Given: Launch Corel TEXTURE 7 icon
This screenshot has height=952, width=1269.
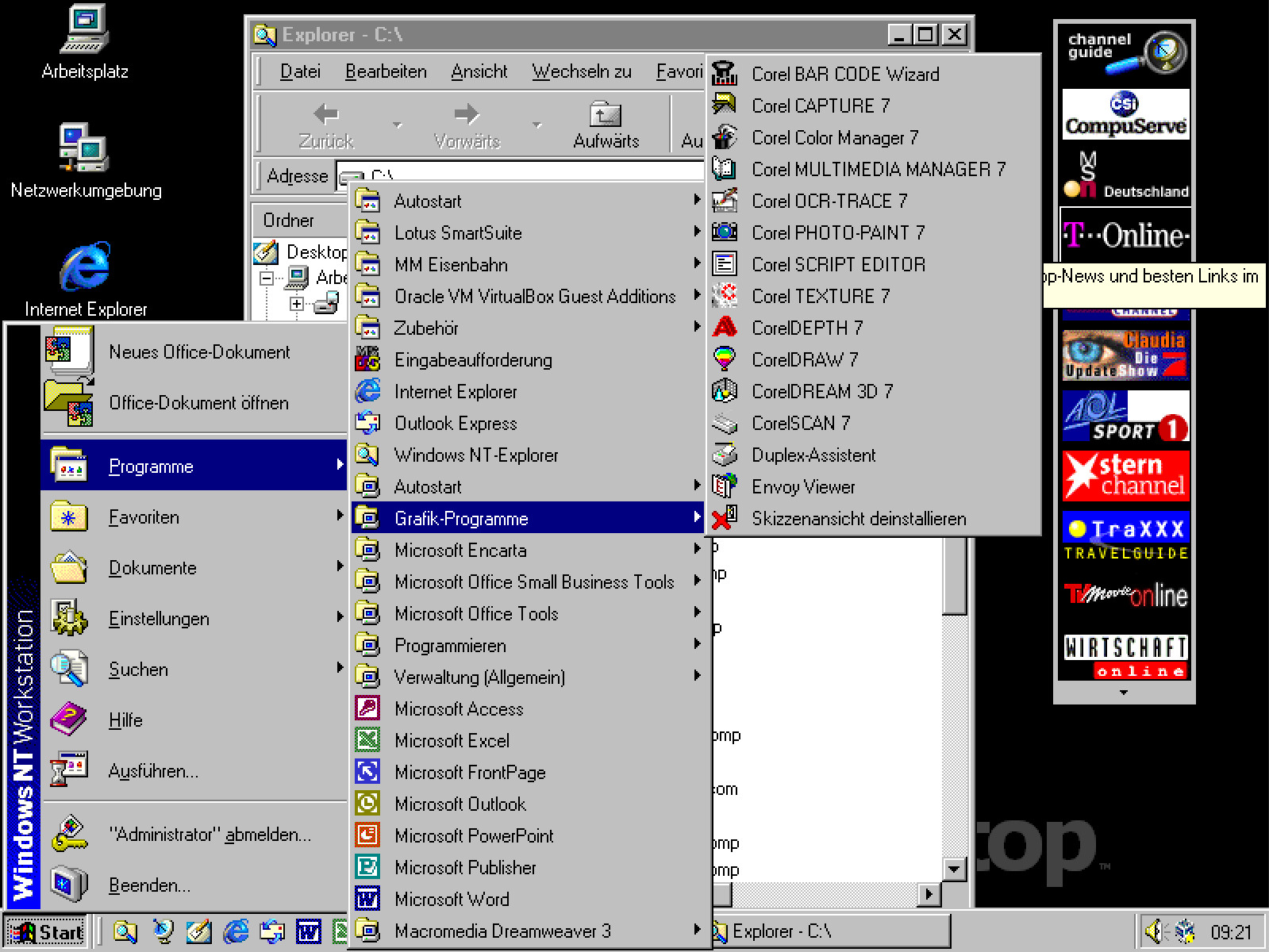Looking at the screenshot, I should [724, 296].
